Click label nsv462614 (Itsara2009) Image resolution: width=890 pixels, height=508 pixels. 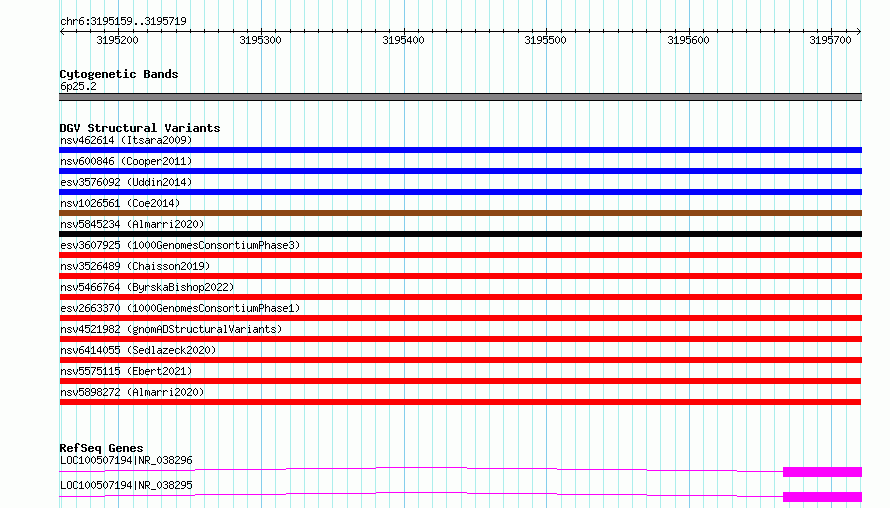[126, 140]
